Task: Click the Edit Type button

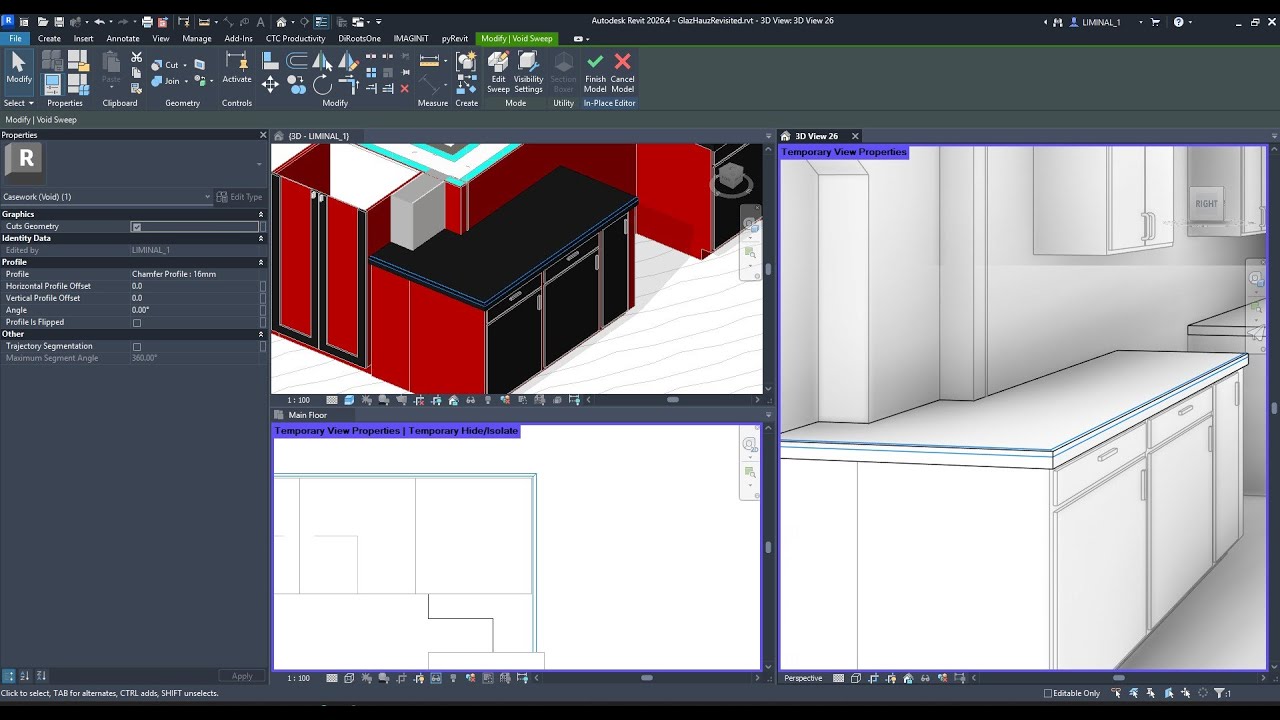Action: (x=240, y=197)
